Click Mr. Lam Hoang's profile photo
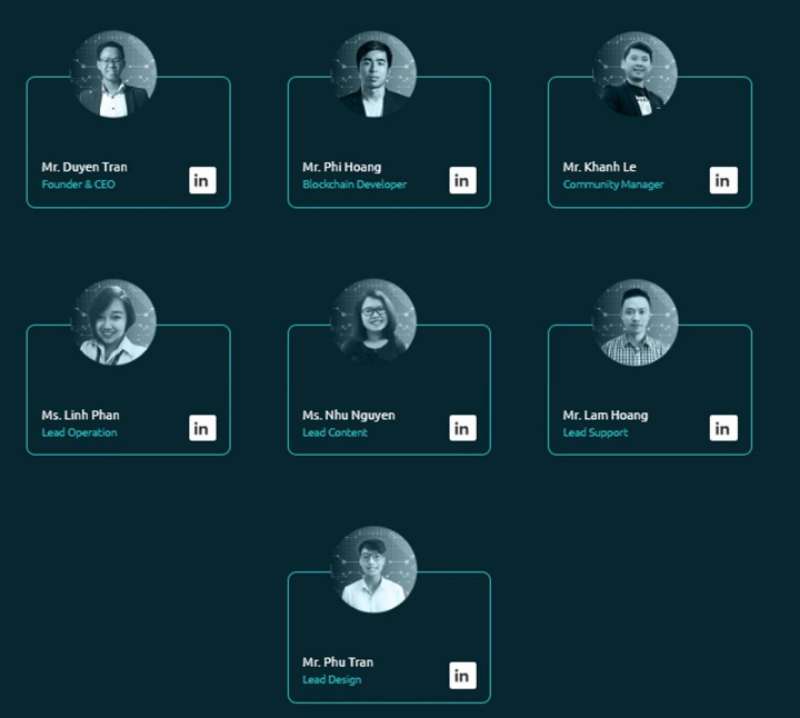 click(x=635, y=322)
